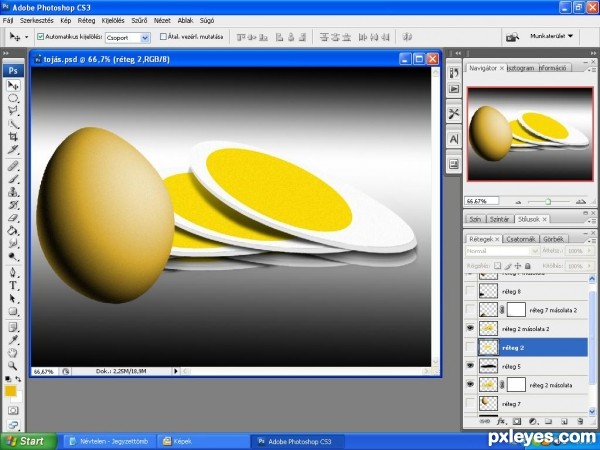Click the Windows Start button

coord(28,441)
